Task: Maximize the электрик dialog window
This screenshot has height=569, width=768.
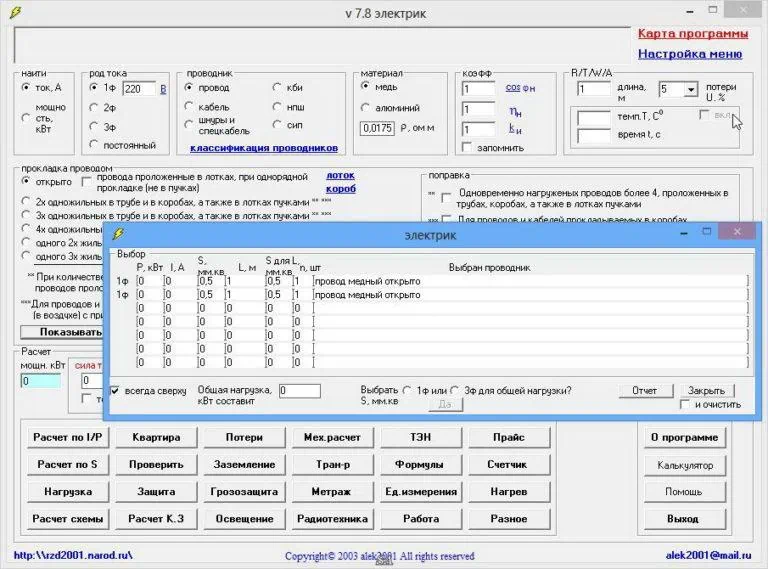Action: 706,233
